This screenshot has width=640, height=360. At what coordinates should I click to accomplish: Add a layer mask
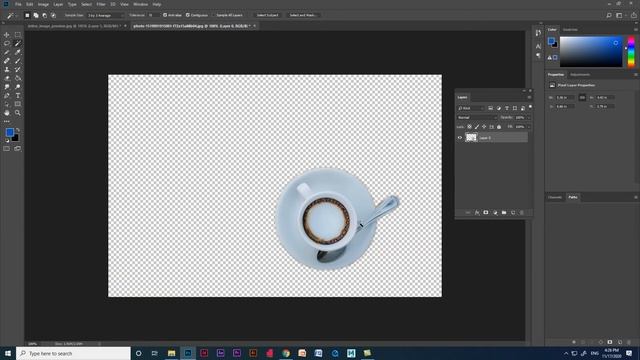coord(486,213)
